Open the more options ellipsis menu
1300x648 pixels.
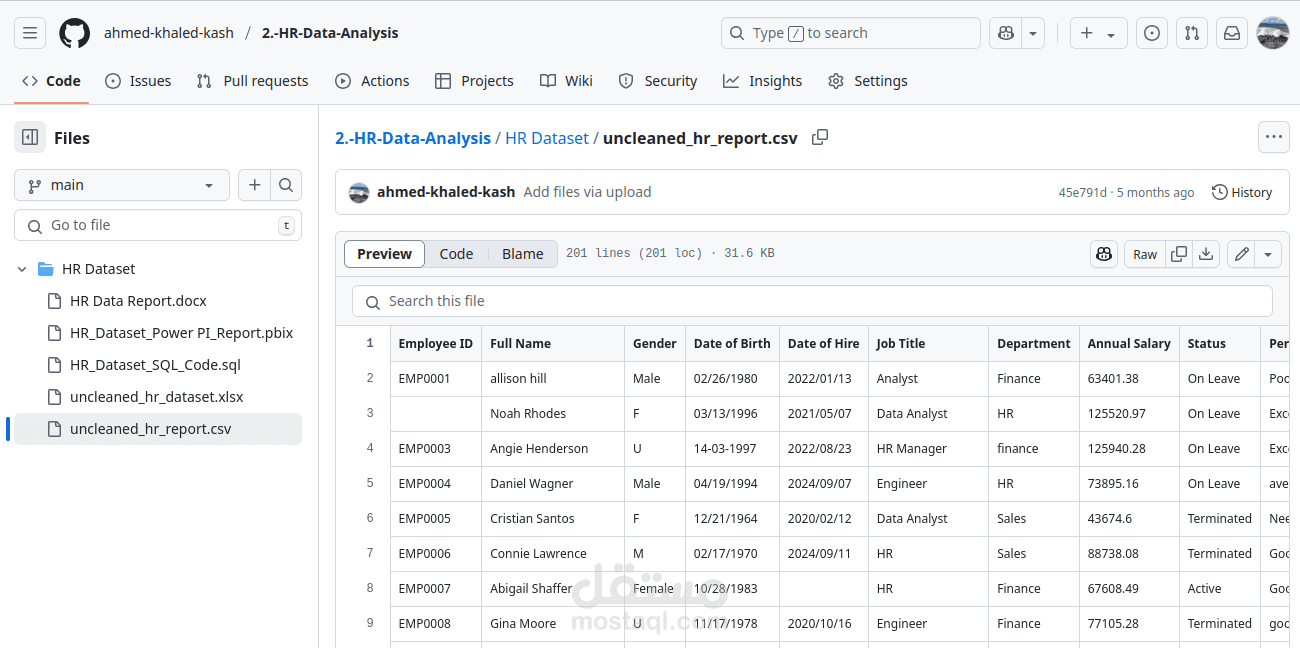[1273, 137]
